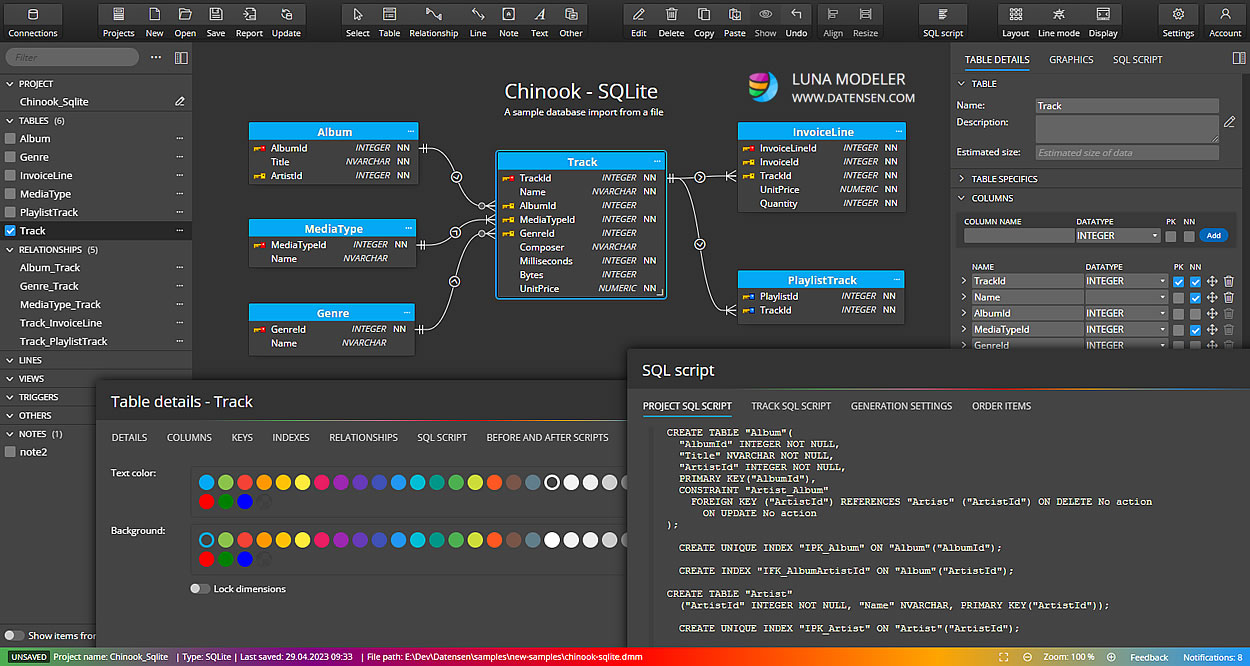
Task: Uncheck the NN checkbox for Name column
Action: [1194, 297]
